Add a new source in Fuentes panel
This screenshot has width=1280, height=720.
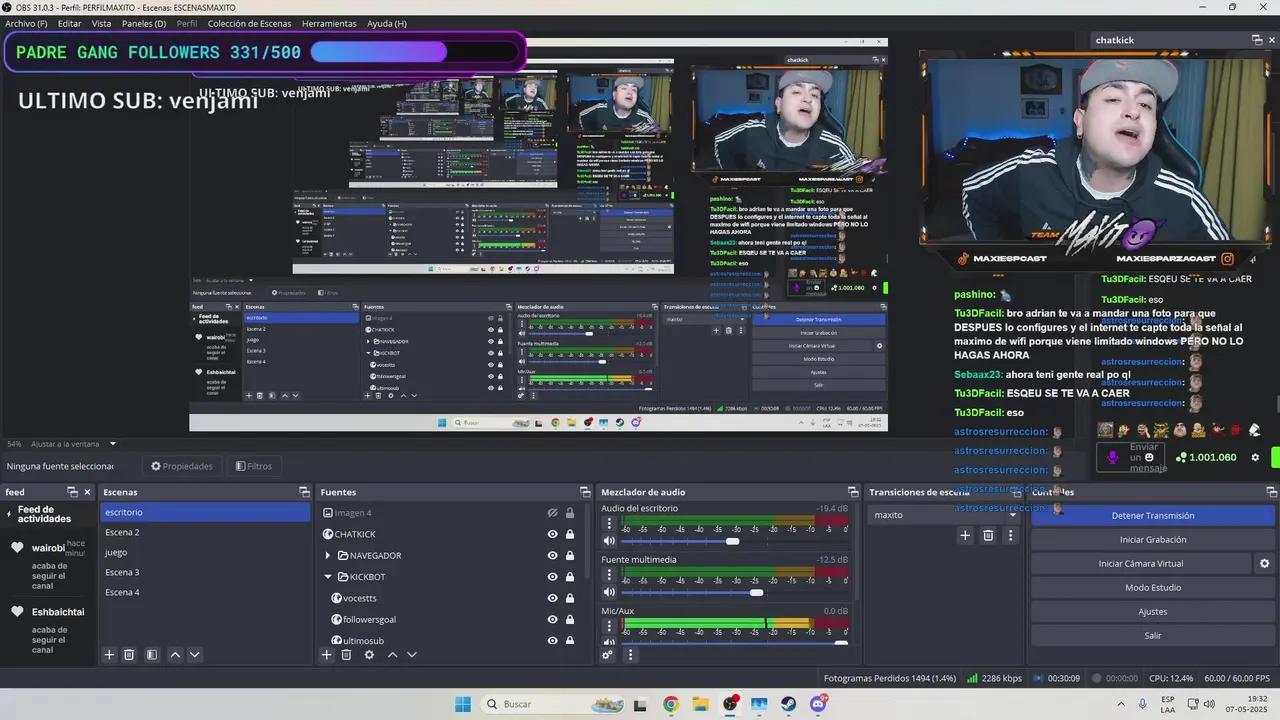[x=326, y=655]
